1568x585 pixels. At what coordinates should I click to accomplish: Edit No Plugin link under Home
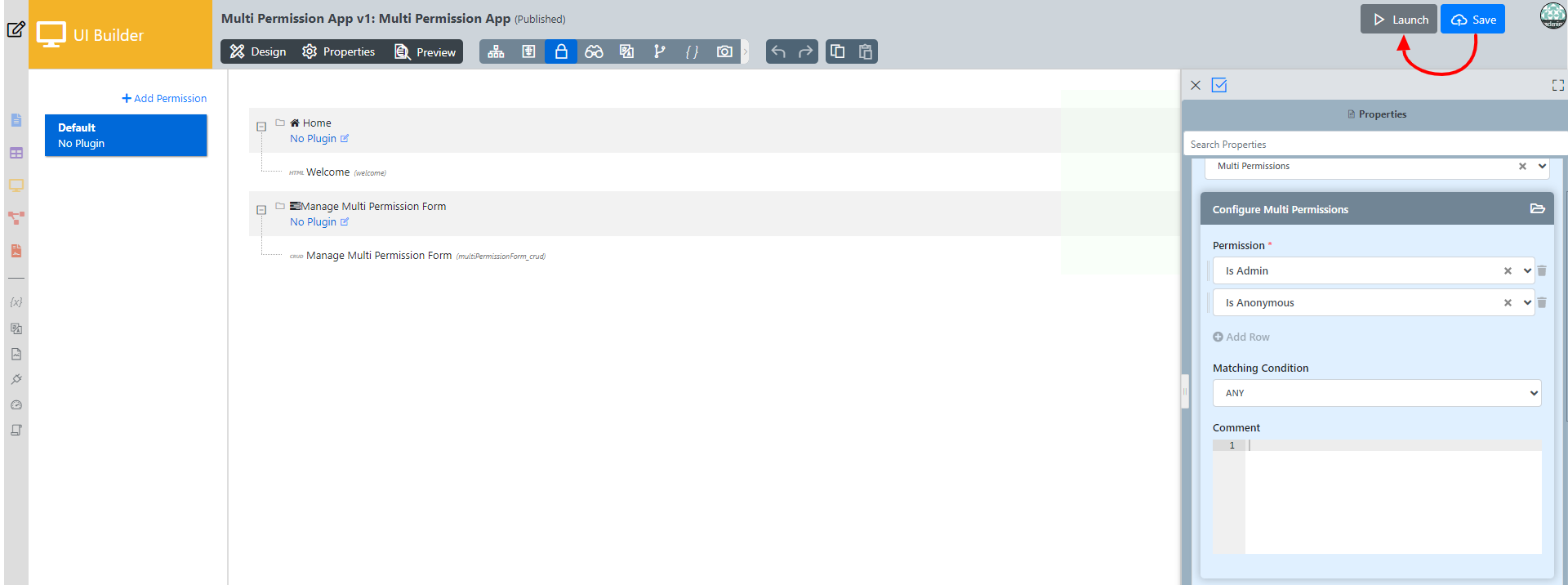click(318, 139)
